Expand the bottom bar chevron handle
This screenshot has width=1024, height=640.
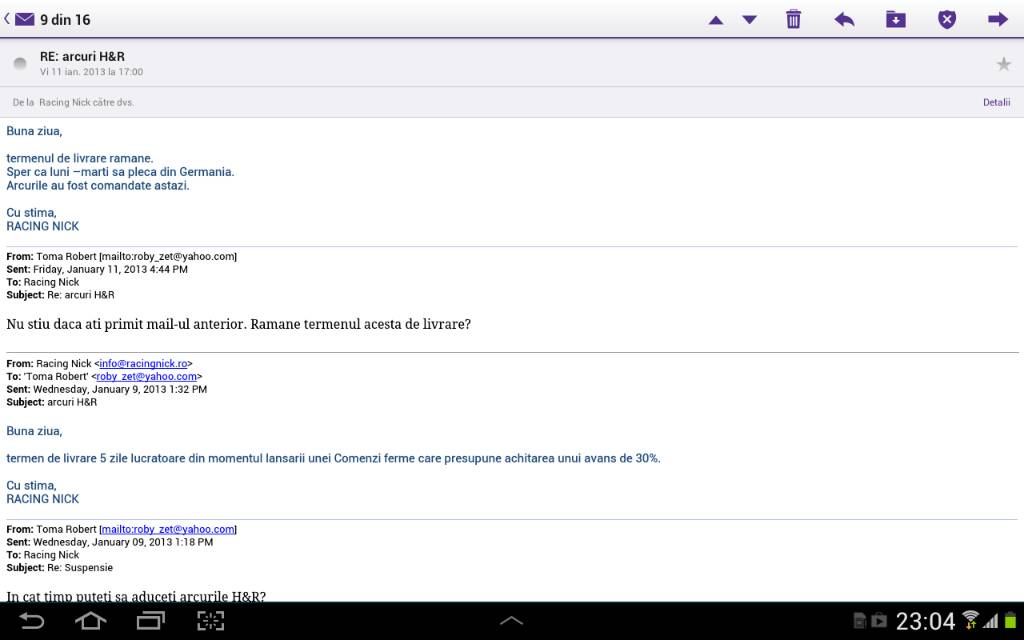point(511,621)
